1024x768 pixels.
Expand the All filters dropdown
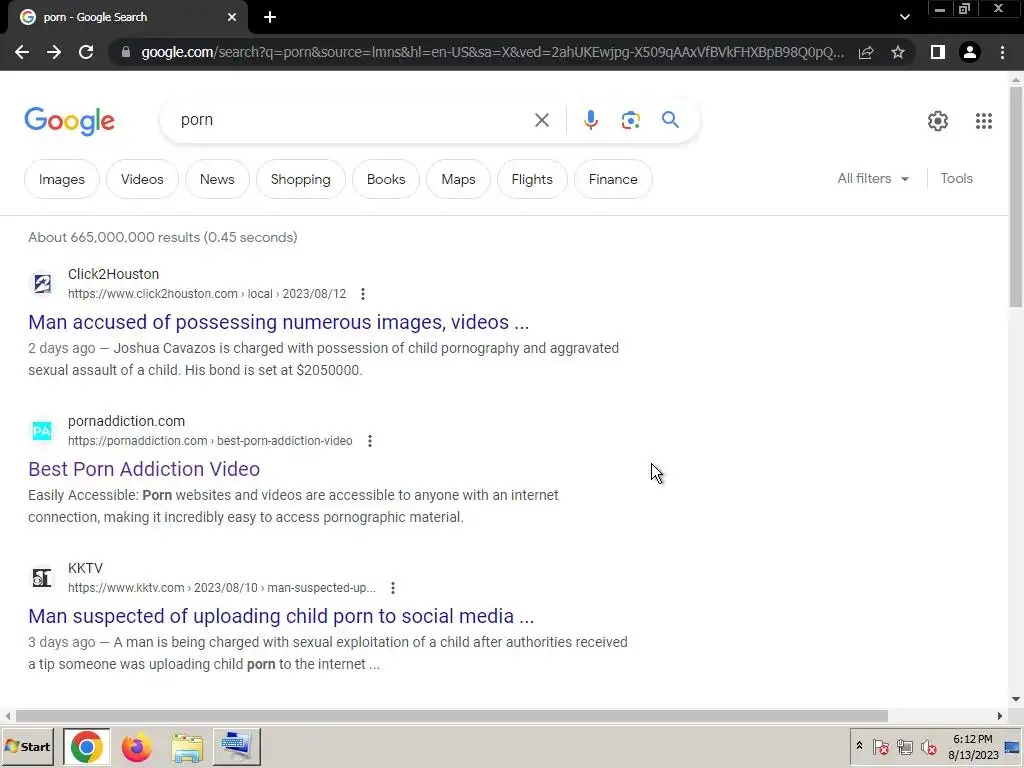point(873,178)
